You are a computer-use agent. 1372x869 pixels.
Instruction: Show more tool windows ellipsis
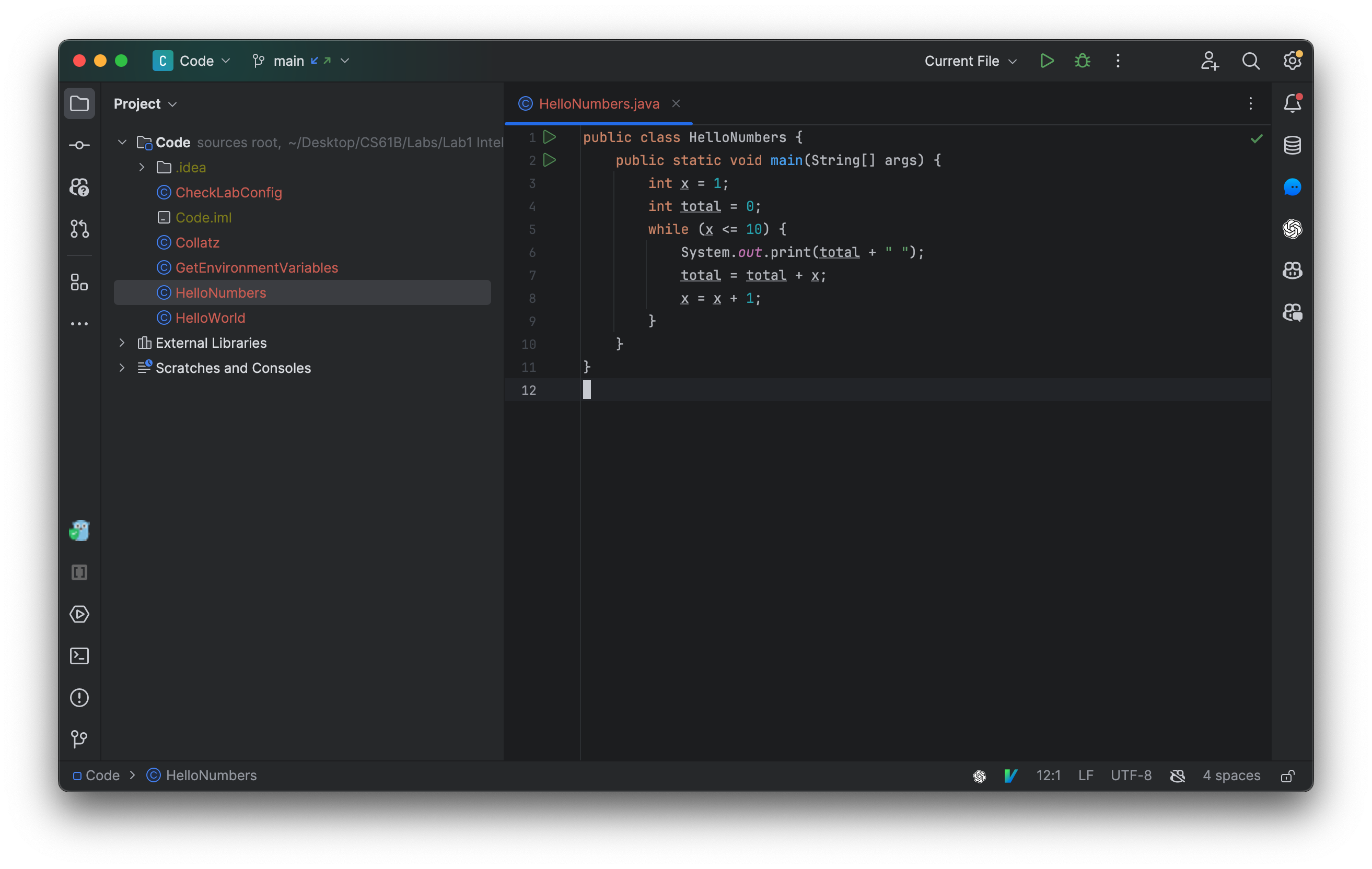79,324
